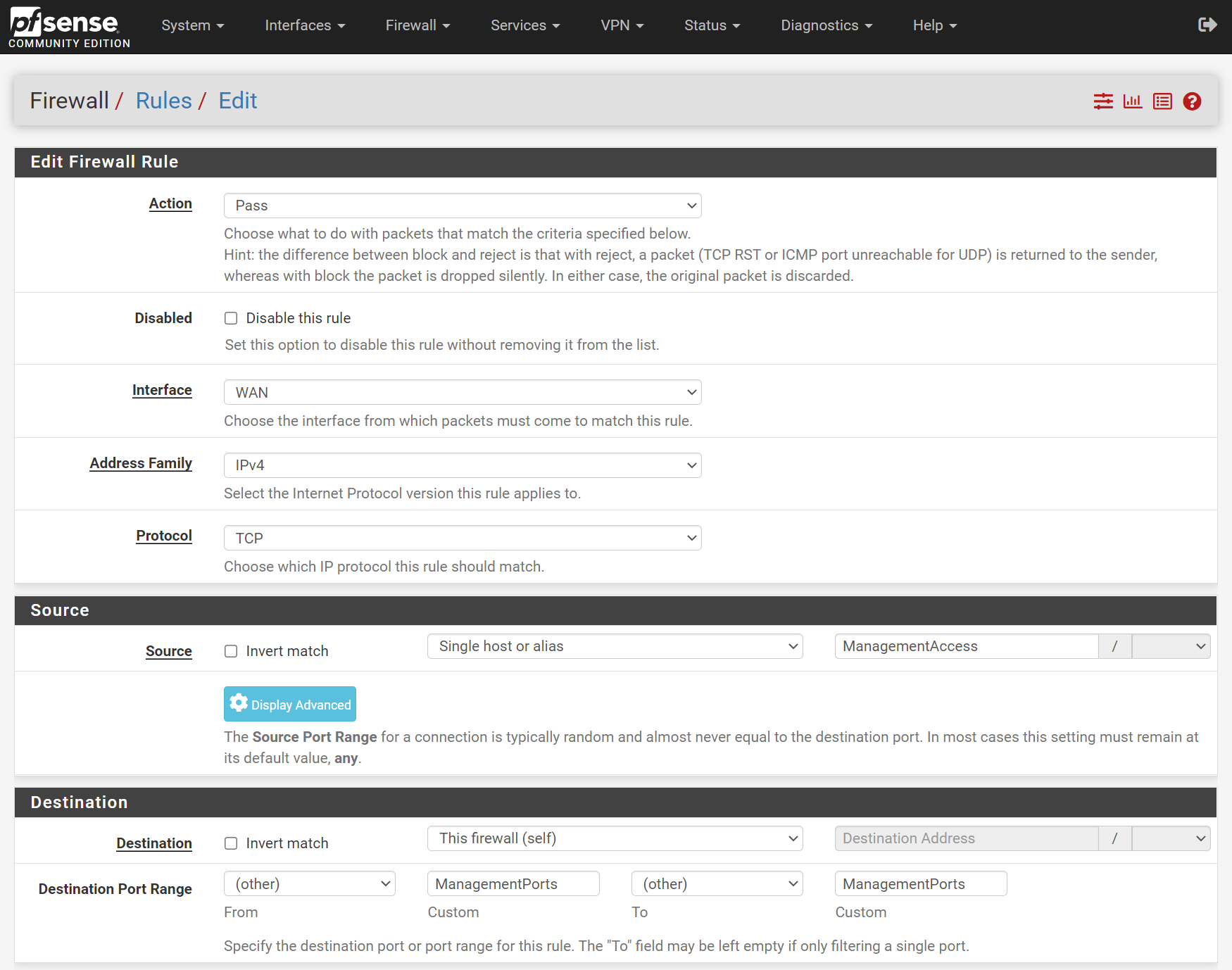
Task: Open the This firewall (self) dropdown
Action: tap(615, 838)
